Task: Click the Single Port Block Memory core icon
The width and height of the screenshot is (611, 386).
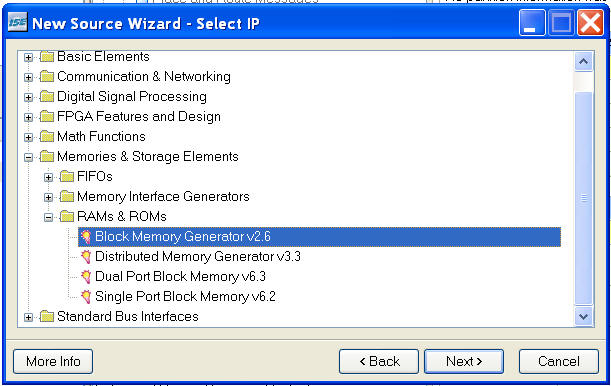Action: (x=86, y=296)
